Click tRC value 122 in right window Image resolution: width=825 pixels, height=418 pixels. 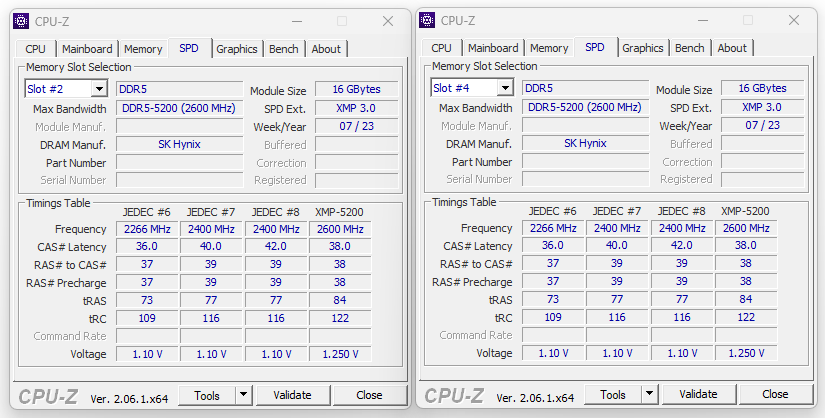[x=746, y=317]
